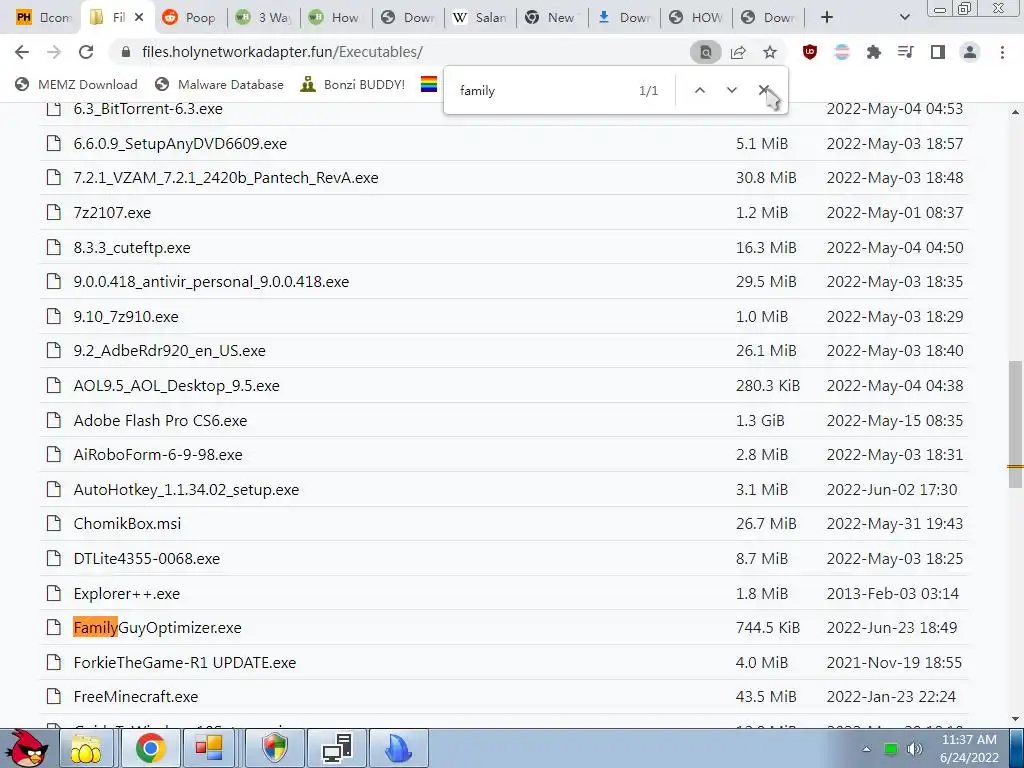This screenshot has width=1024, height=768.
Task: Open Bonzi BUDDY! bookmark
Action: pyautogui.click(x=353, y=84)
